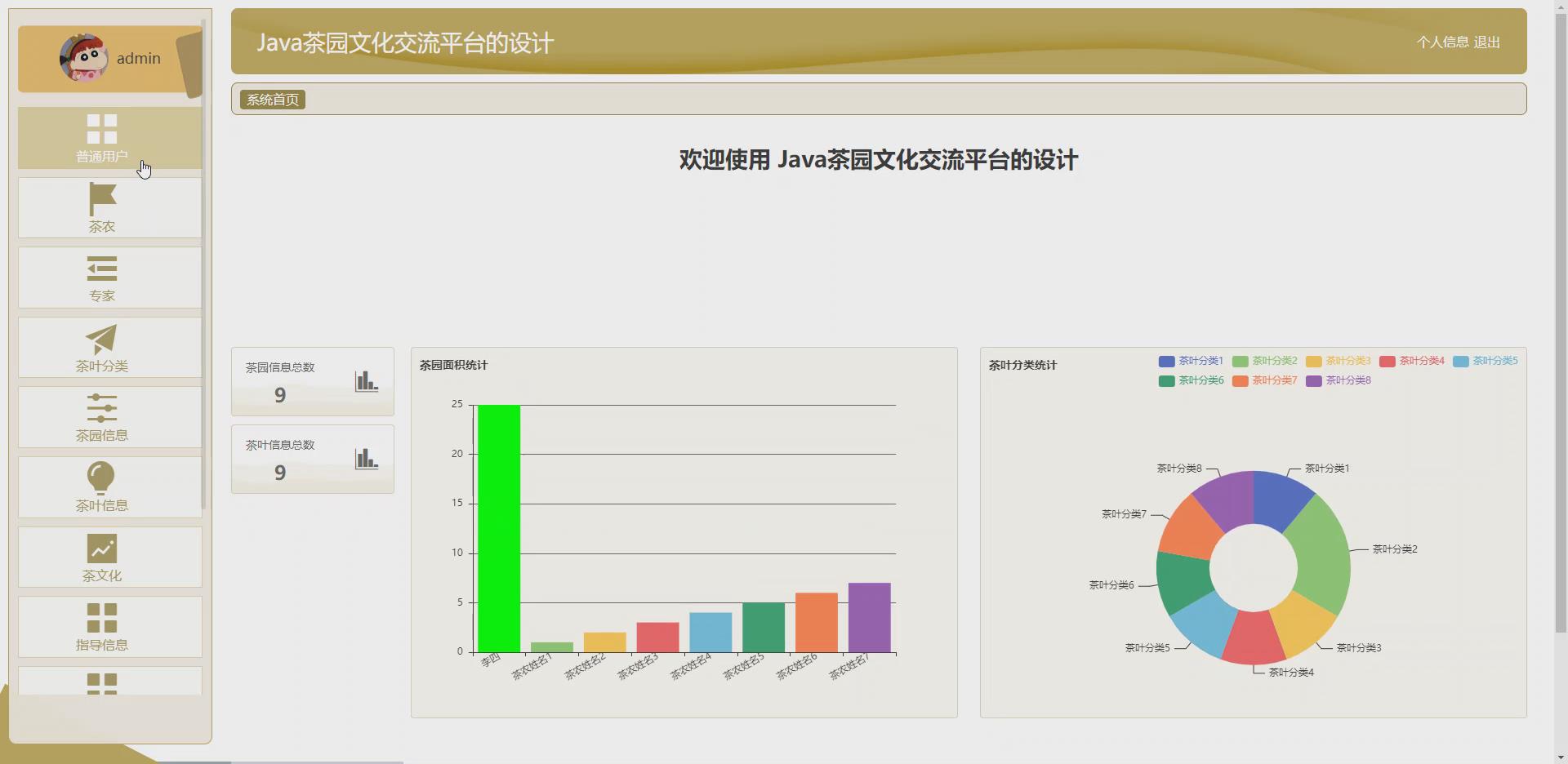Screen dimensions: 1568x764
Task: Click the admin avatar picture
Action: [x=83, y=58]
